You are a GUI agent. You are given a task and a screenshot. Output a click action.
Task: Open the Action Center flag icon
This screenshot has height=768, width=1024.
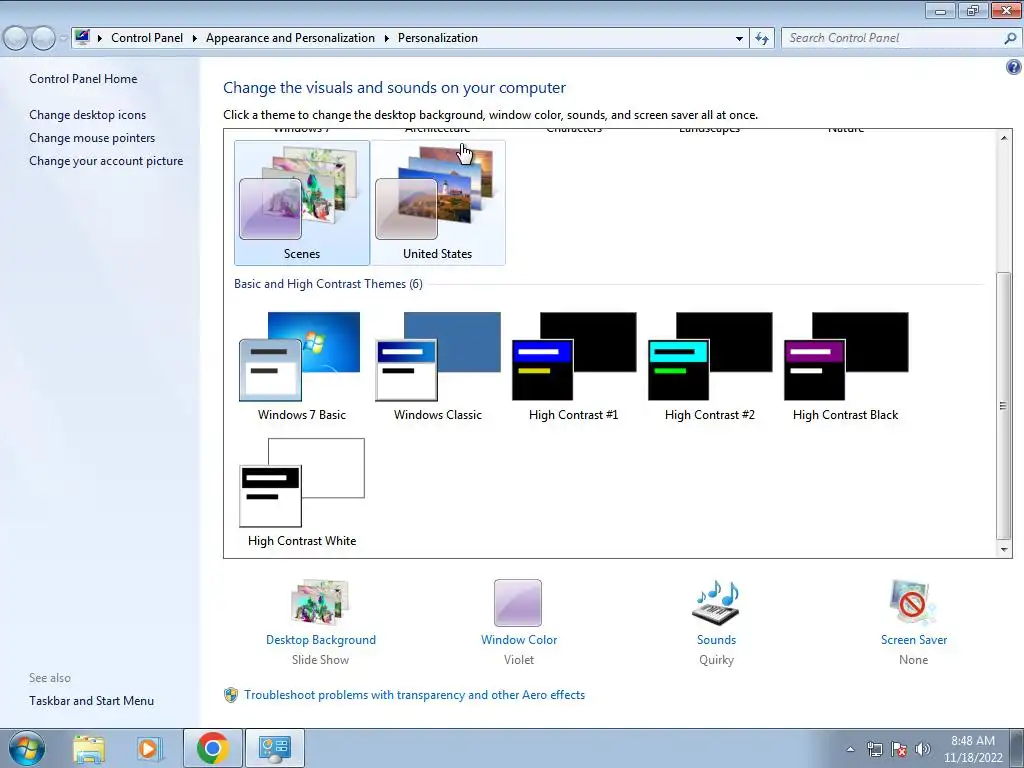click(x=899, y=749)
